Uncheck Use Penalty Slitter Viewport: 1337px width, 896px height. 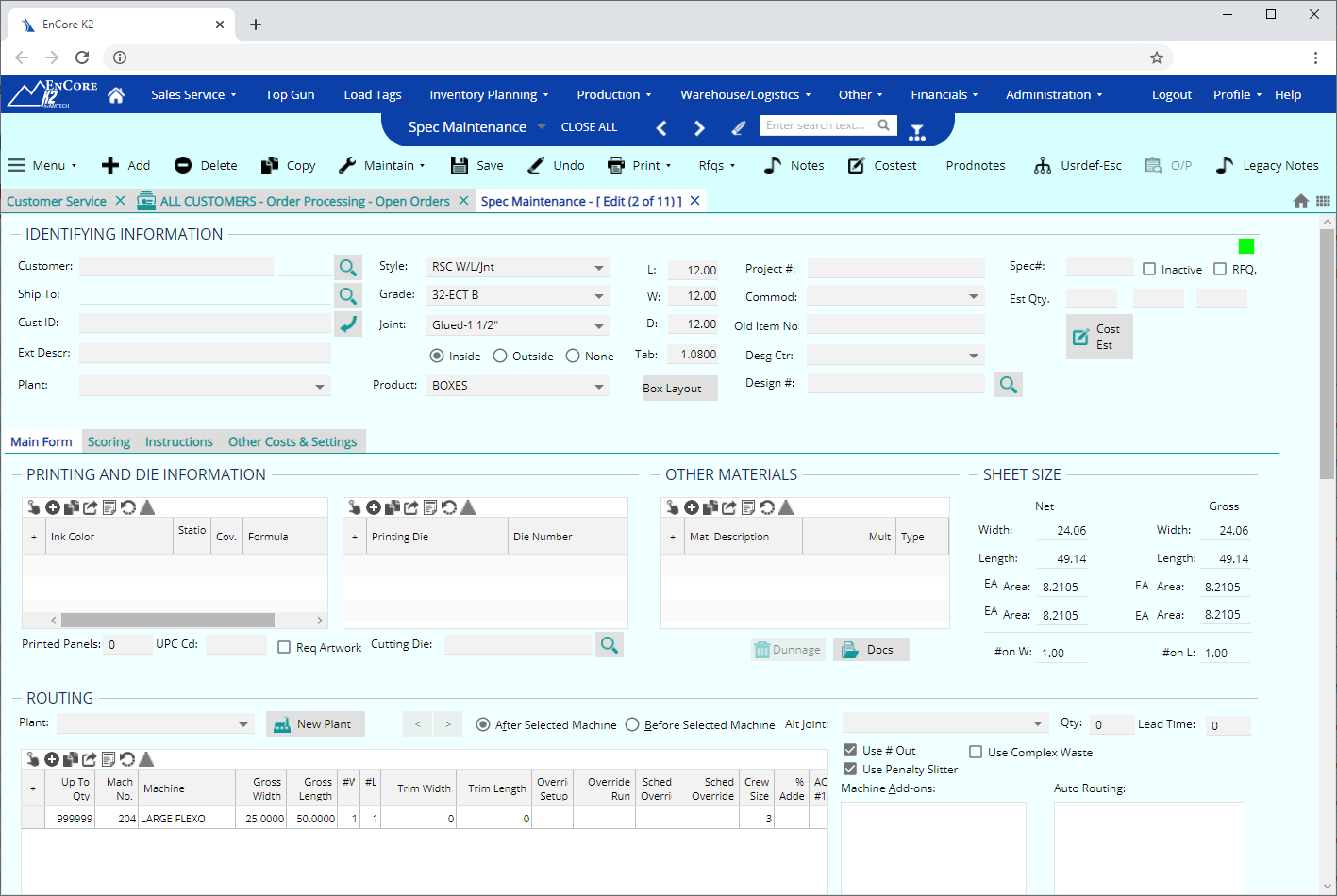click(850, 770)
